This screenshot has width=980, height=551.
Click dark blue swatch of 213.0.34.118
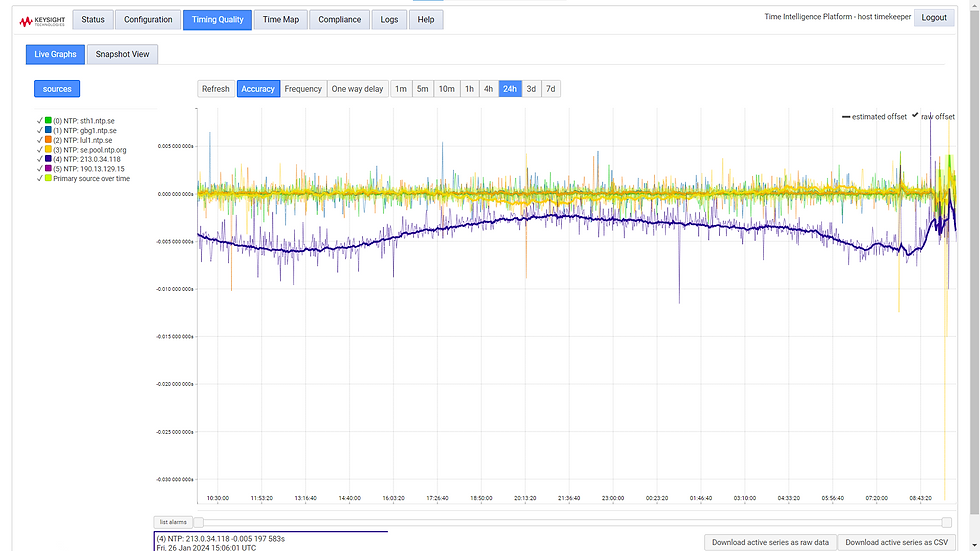[48, 159]
